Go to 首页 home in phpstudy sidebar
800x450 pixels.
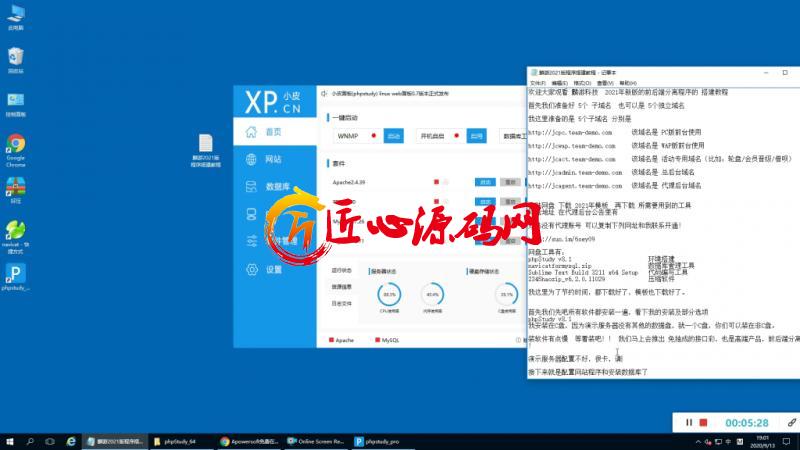(x=274, y=132)
